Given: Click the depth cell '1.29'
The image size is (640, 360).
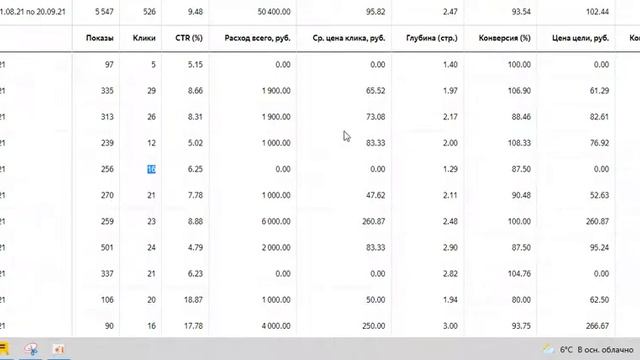Looking at the screenshot, I should 450,169.
